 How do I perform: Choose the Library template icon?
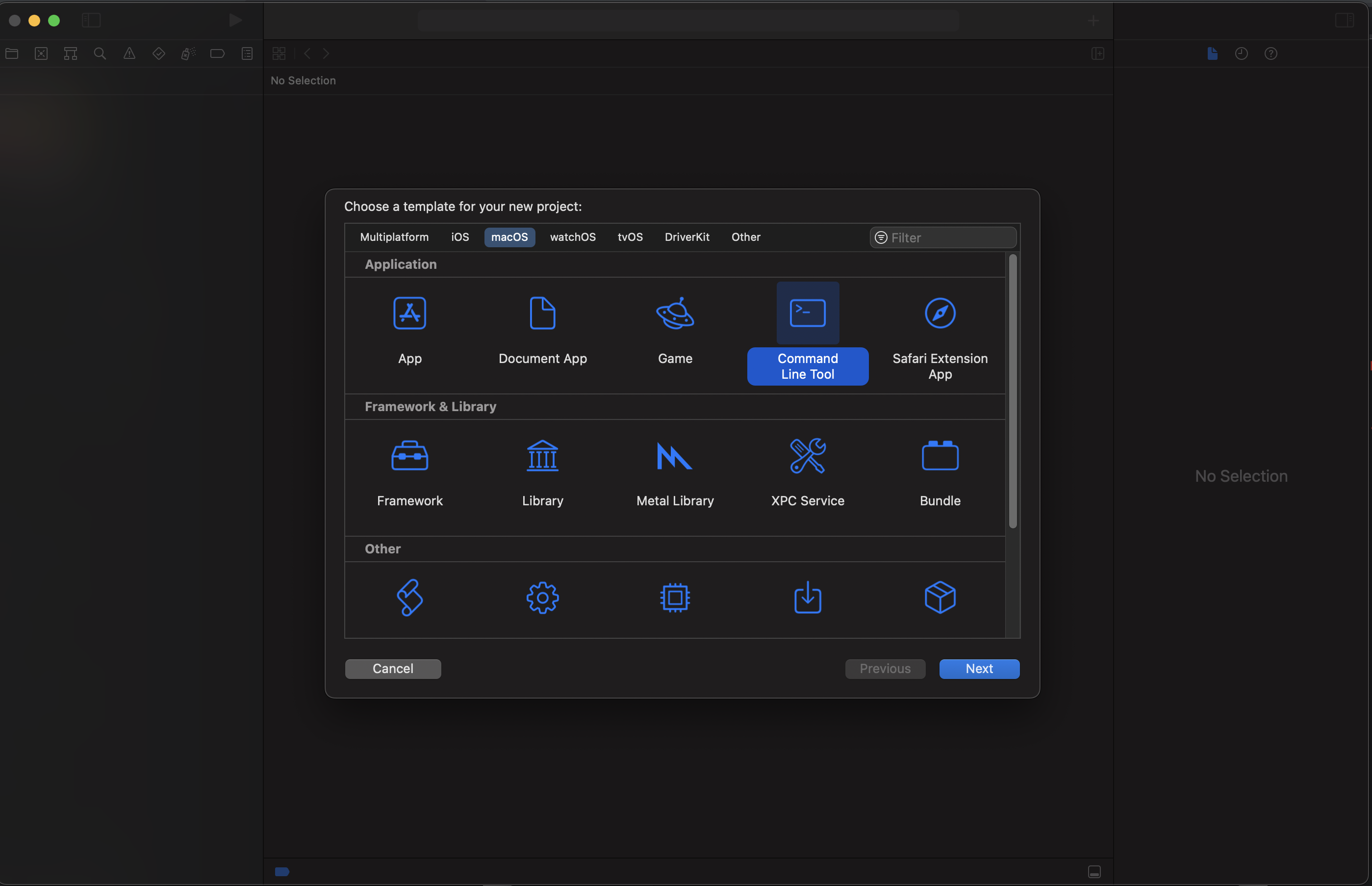tap(542, 456)
